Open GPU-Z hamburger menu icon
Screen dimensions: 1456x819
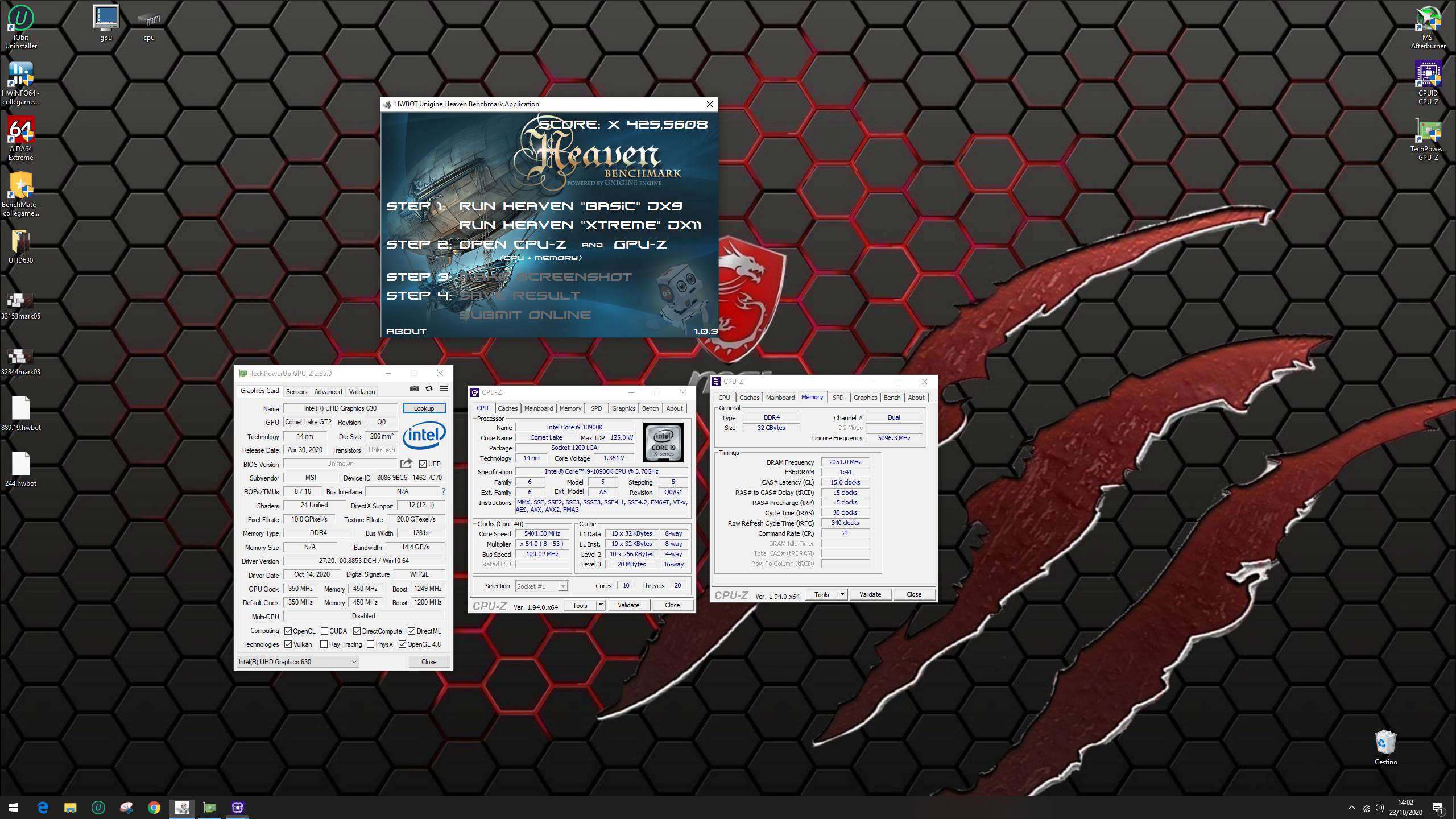[x=444, y=389]
